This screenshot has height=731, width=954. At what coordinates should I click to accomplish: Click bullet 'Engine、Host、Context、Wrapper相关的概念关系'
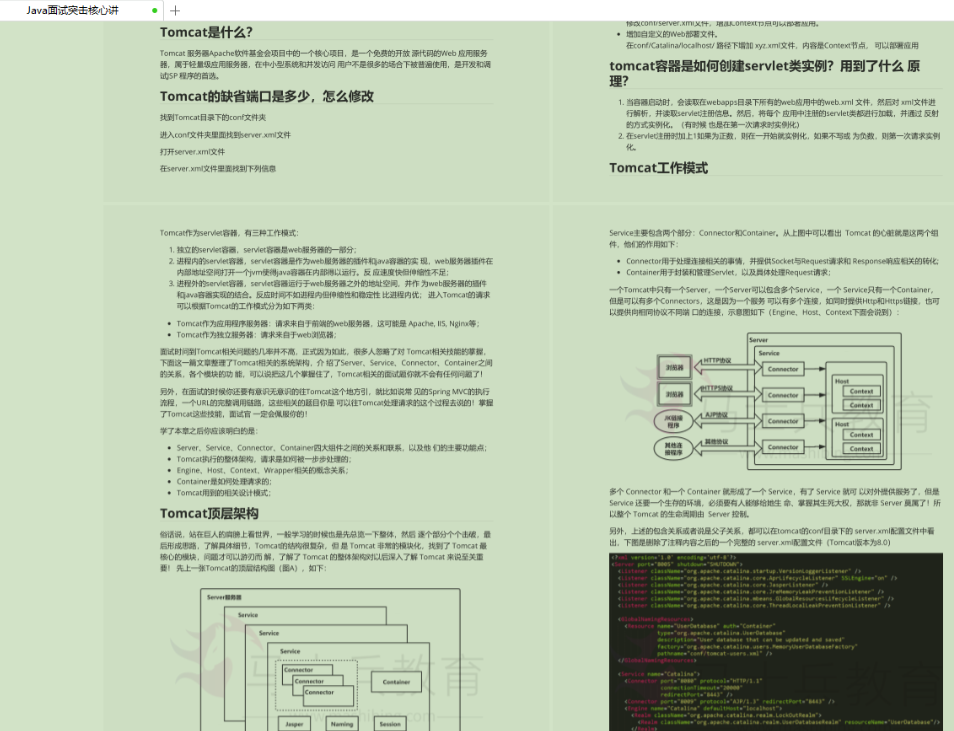click(x=263, y=470)
